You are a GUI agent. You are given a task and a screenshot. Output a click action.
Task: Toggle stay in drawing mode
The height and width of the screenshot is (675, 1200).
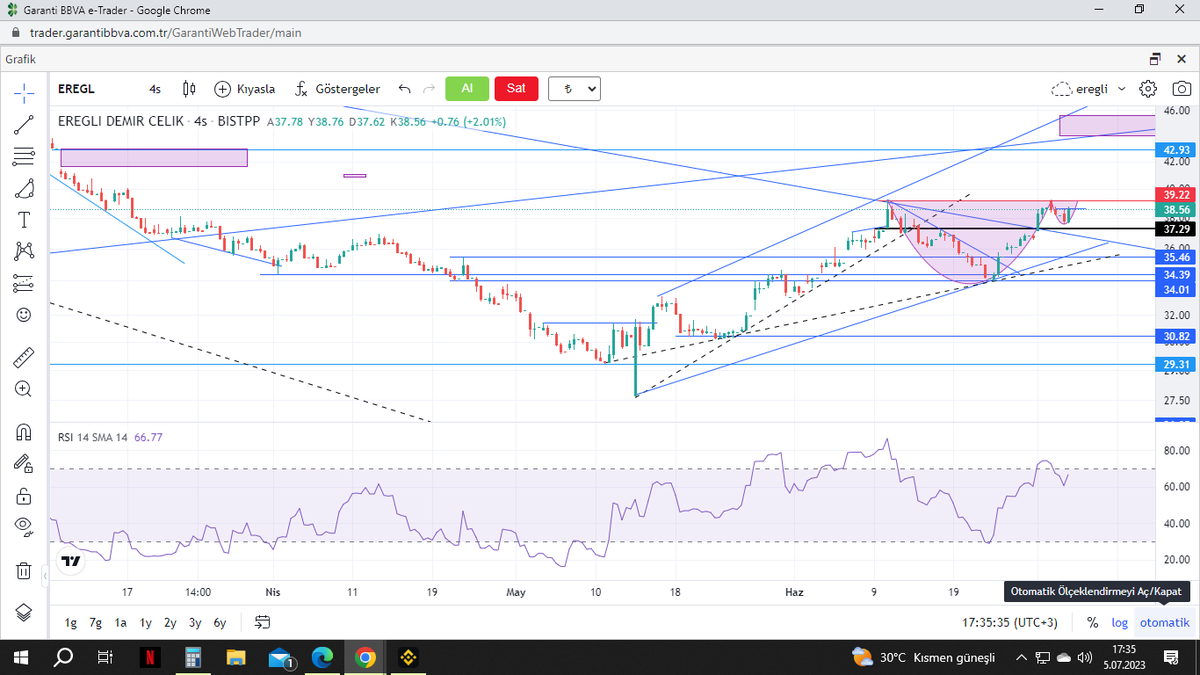tap(24, 463)
